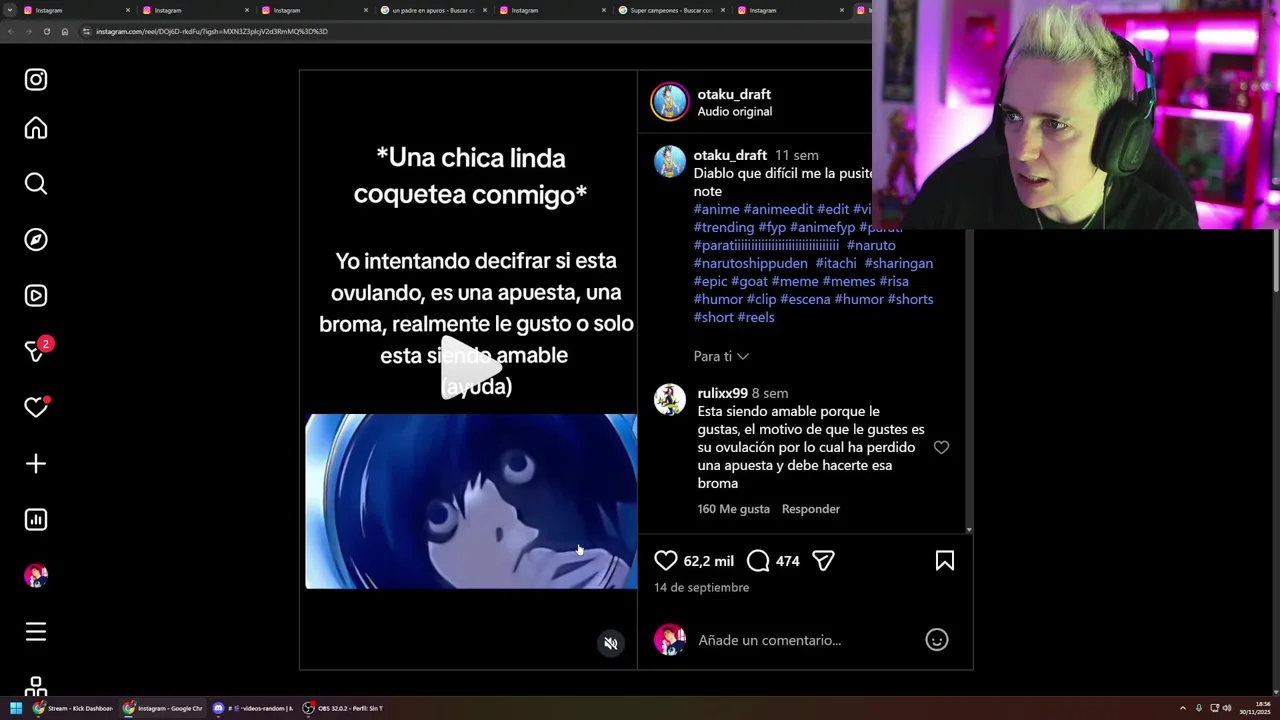Switch to 'Super campeones' browser tab
Screen dimensions: 1280x720
click(670, 10)
